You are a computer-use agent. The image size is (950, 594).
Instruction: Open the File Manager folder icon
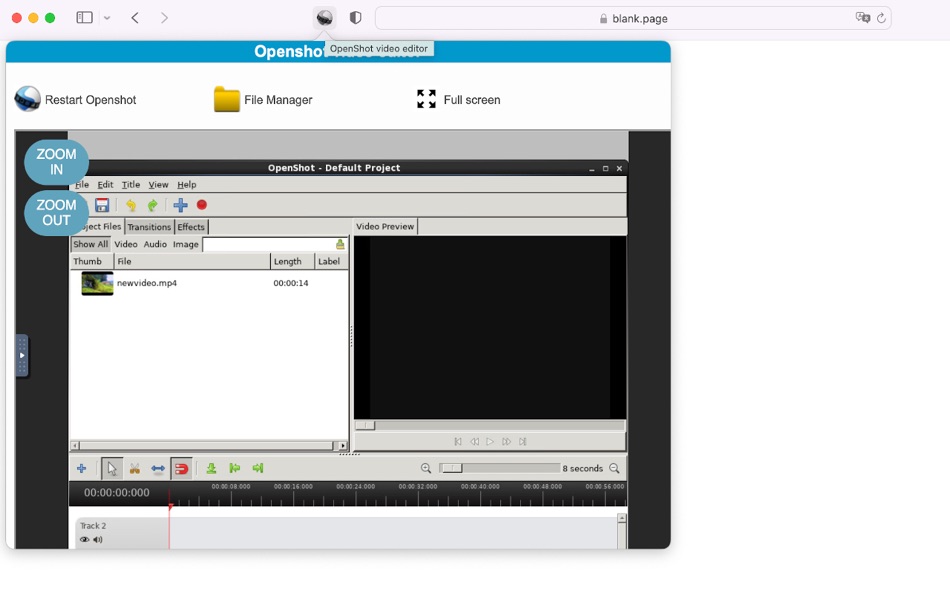tap(227, 99)
